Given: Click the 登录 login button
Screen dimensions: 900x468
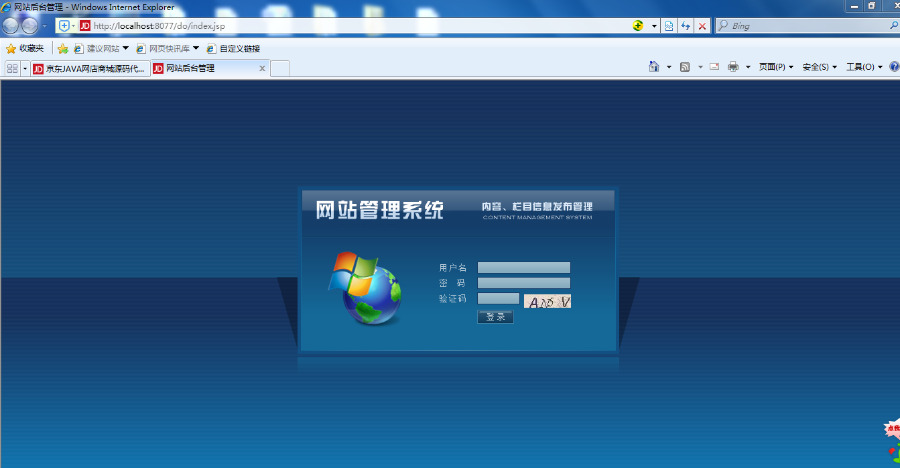Looking at the screenshot, I should tap(495, 317).
